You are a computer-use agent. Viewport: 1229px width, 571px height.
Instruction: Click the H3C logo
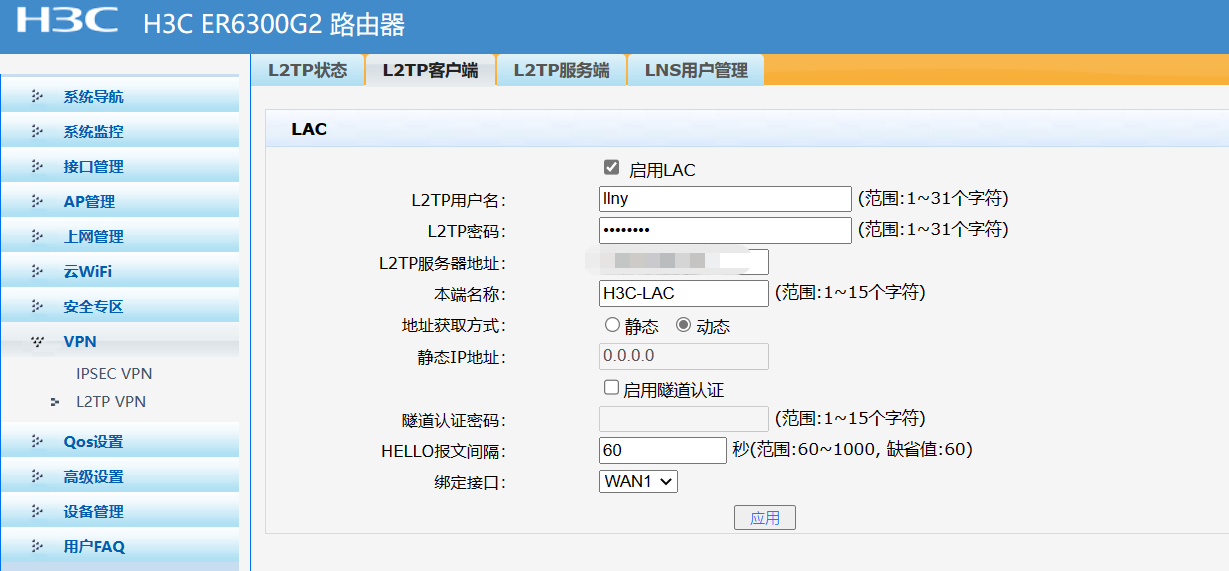click(x=66, y=21)
